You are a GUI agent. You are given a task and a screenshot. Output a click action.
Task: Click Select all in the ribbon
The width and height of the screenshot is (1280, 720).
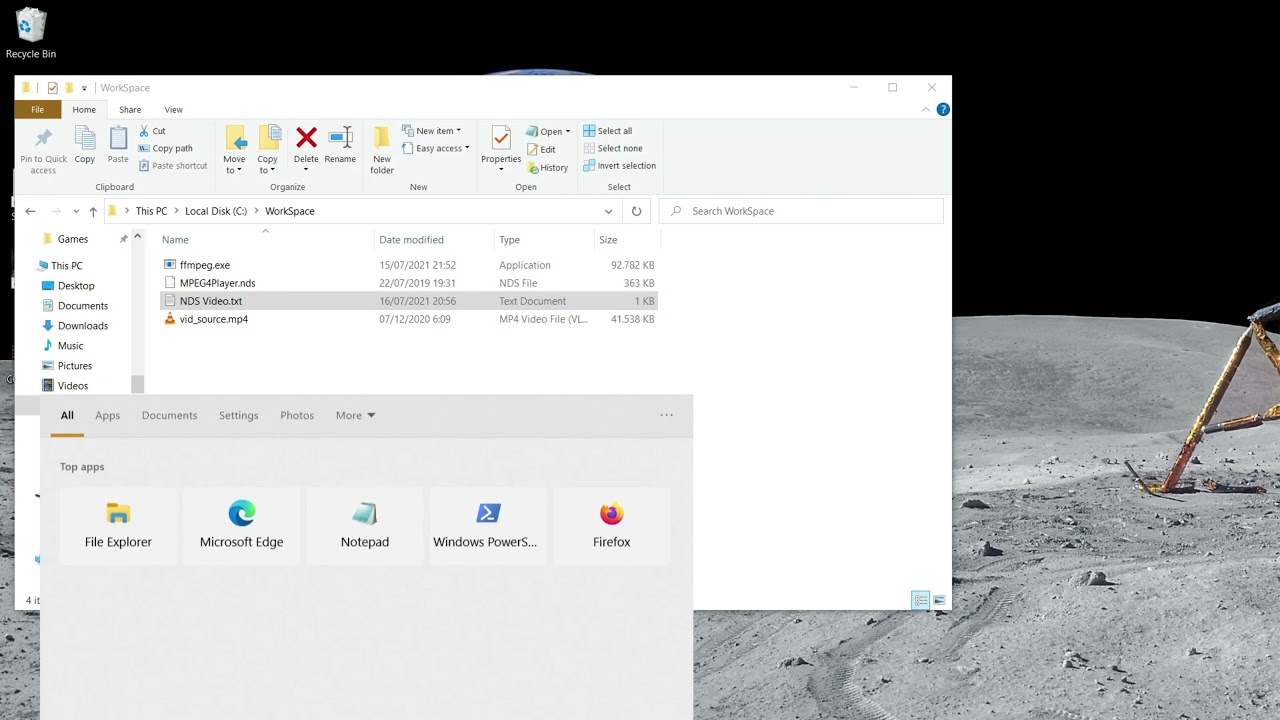click(607, 131)
